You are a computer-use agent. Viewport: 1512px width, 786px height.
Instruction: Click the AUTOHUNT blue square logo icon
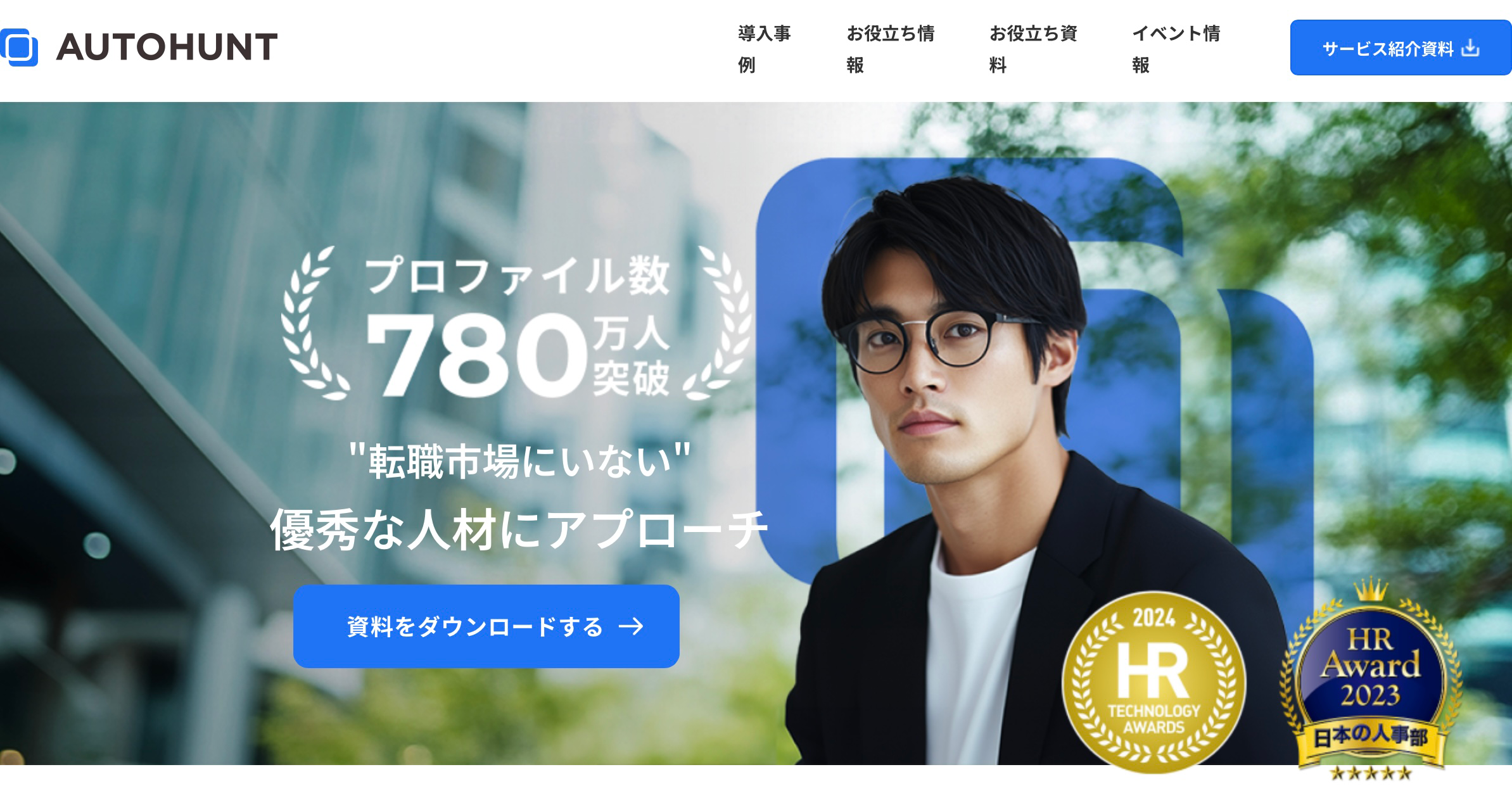coord(19,48)
